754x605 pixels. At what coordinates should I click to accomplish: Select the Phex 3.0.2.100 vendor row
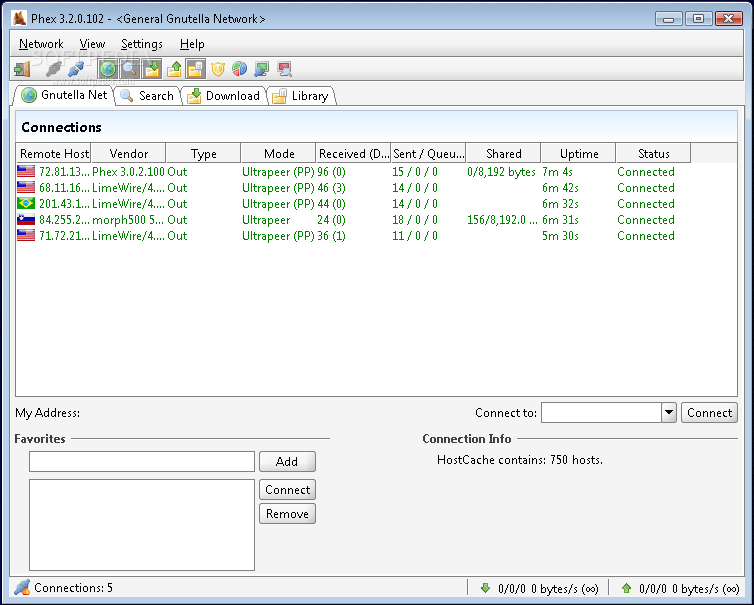point(128,172)
